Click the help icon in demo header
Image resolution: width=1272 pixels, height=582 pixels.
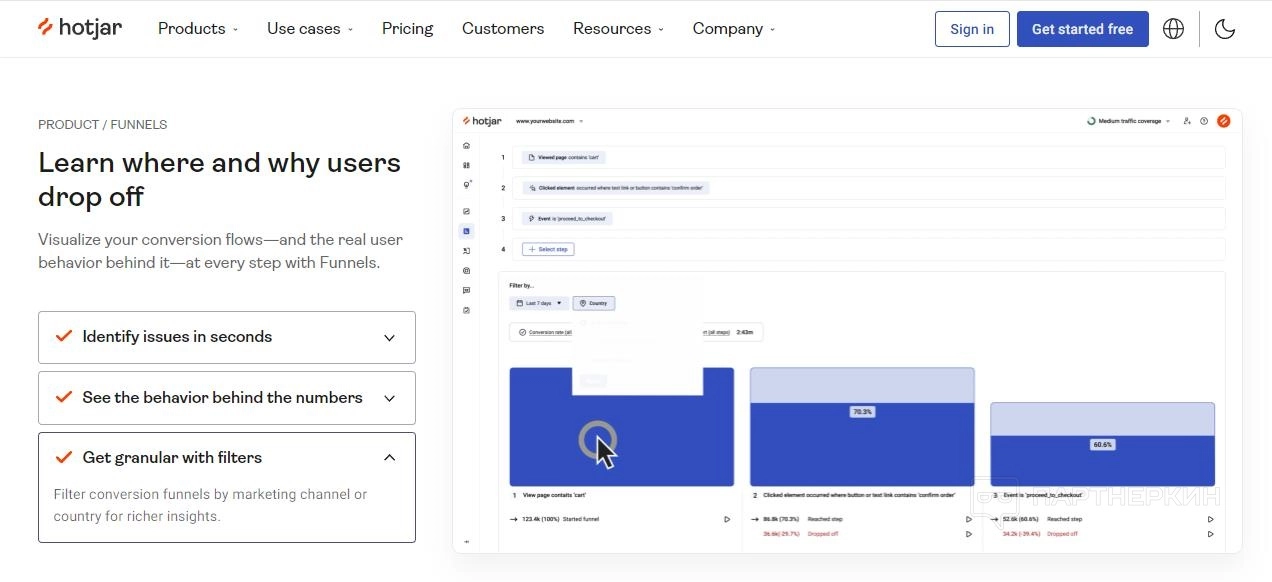coord(1204,121)
